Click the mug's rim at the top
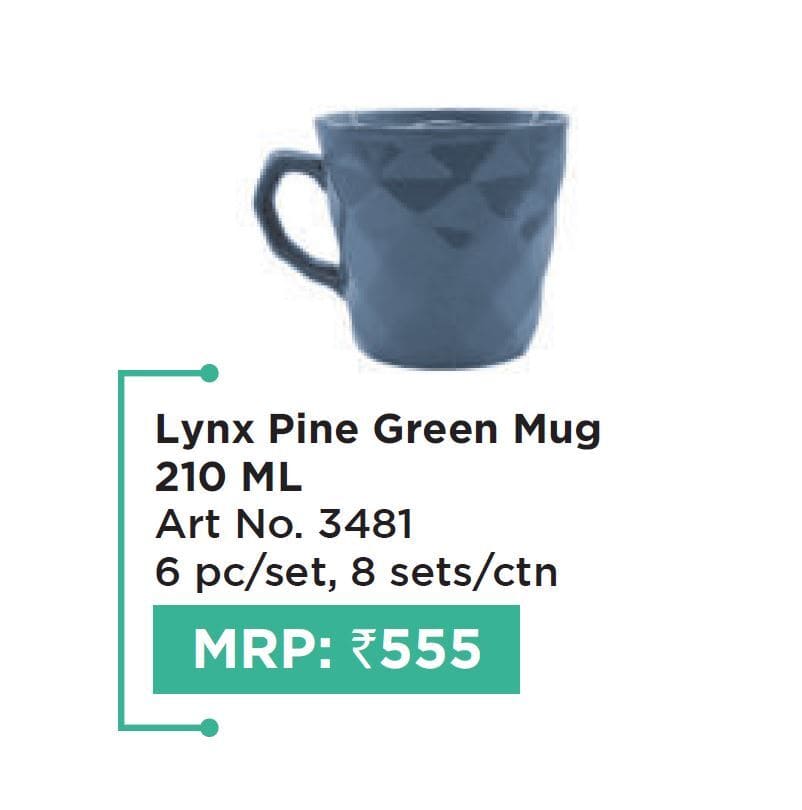Screen dimensions: 802x810 click(x=442, y=117)
